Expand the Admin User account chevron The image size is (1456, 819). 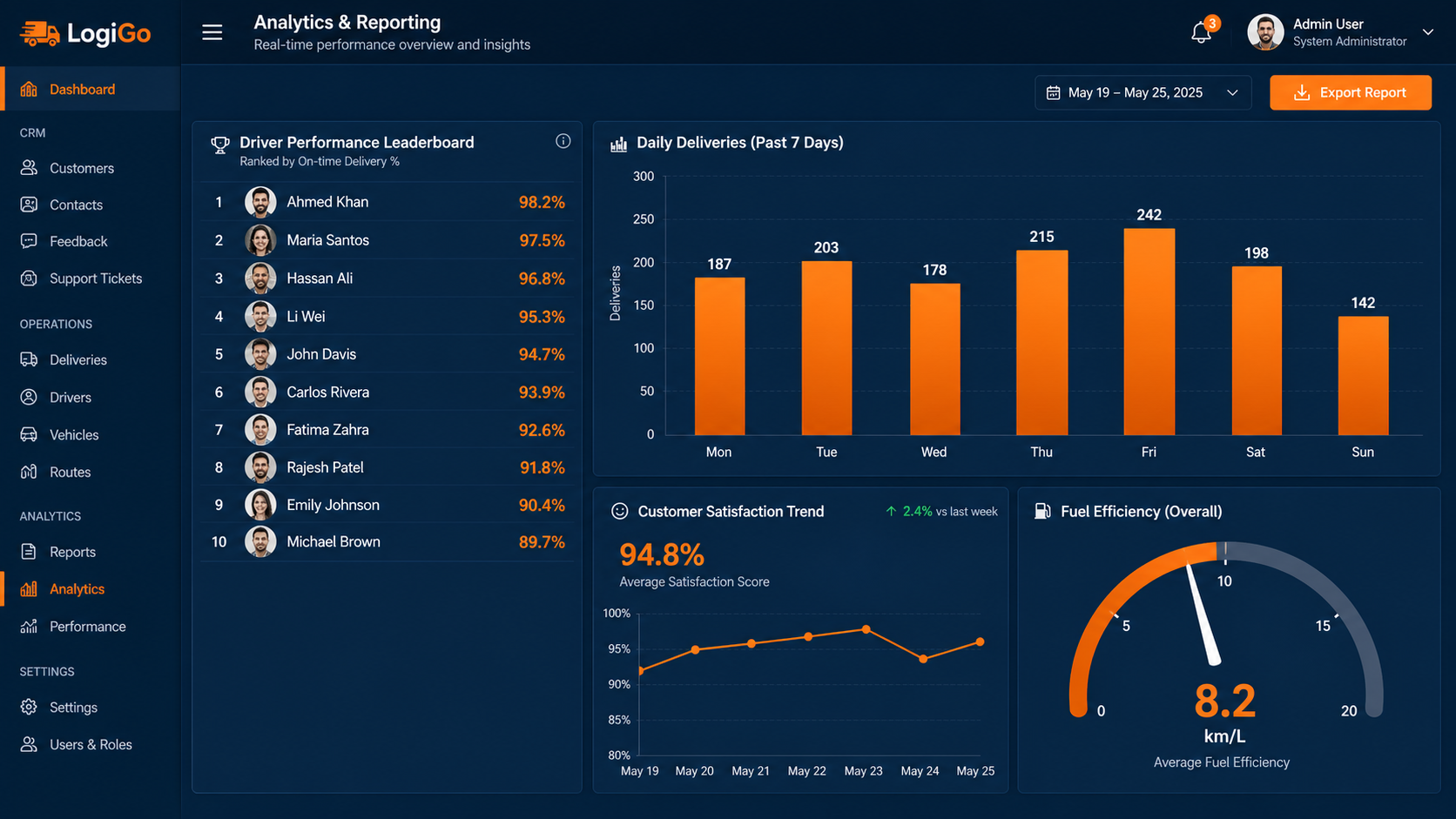[1428, 32]
